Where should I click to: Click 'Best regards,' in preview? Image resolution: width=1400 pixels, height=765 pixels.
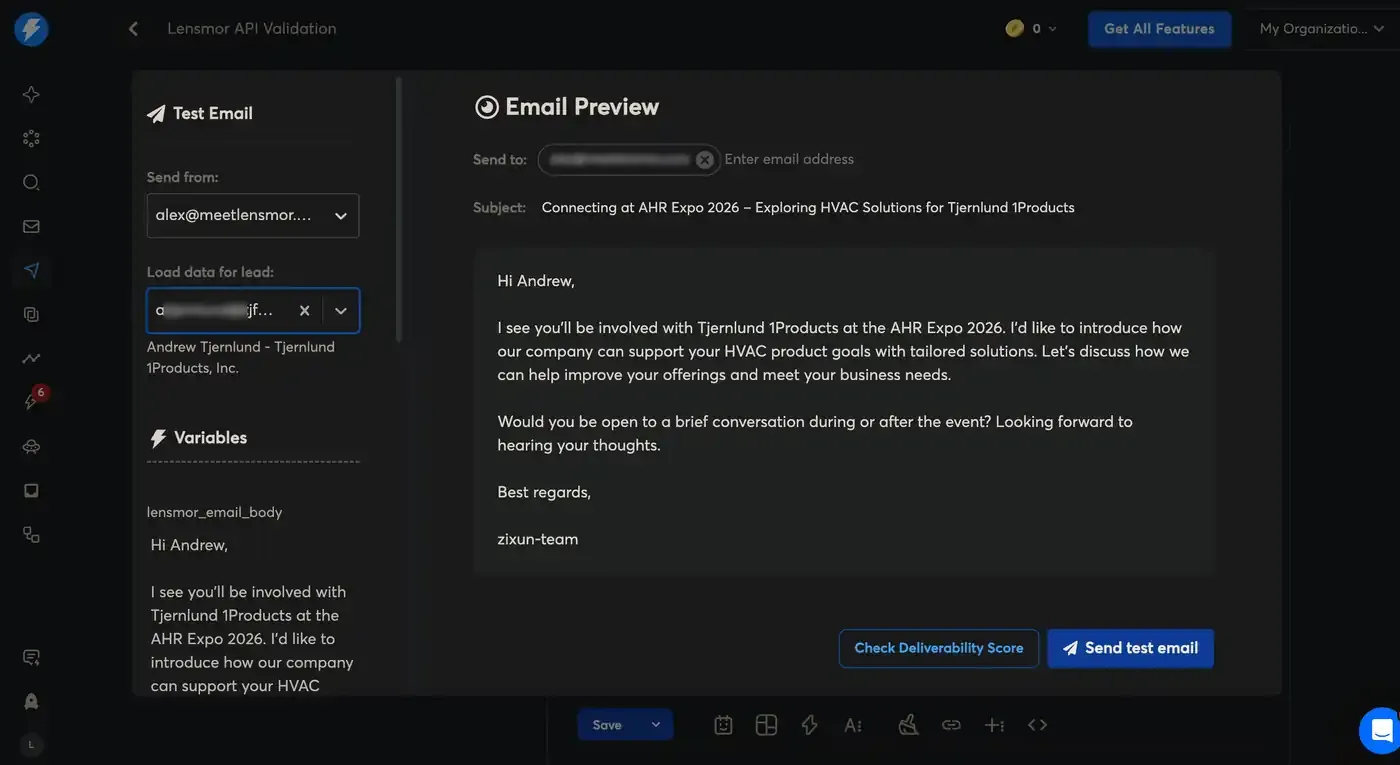pos(544,492)
